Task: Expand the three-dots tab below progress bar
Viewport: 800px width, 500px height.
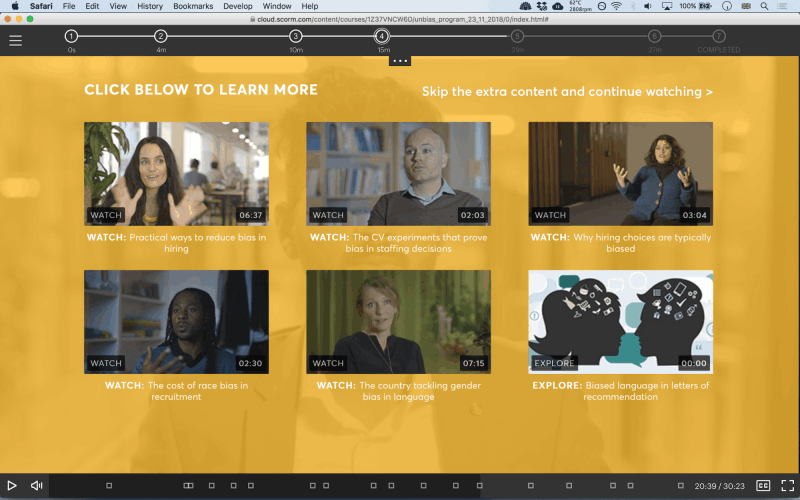Action: [400, 61]
